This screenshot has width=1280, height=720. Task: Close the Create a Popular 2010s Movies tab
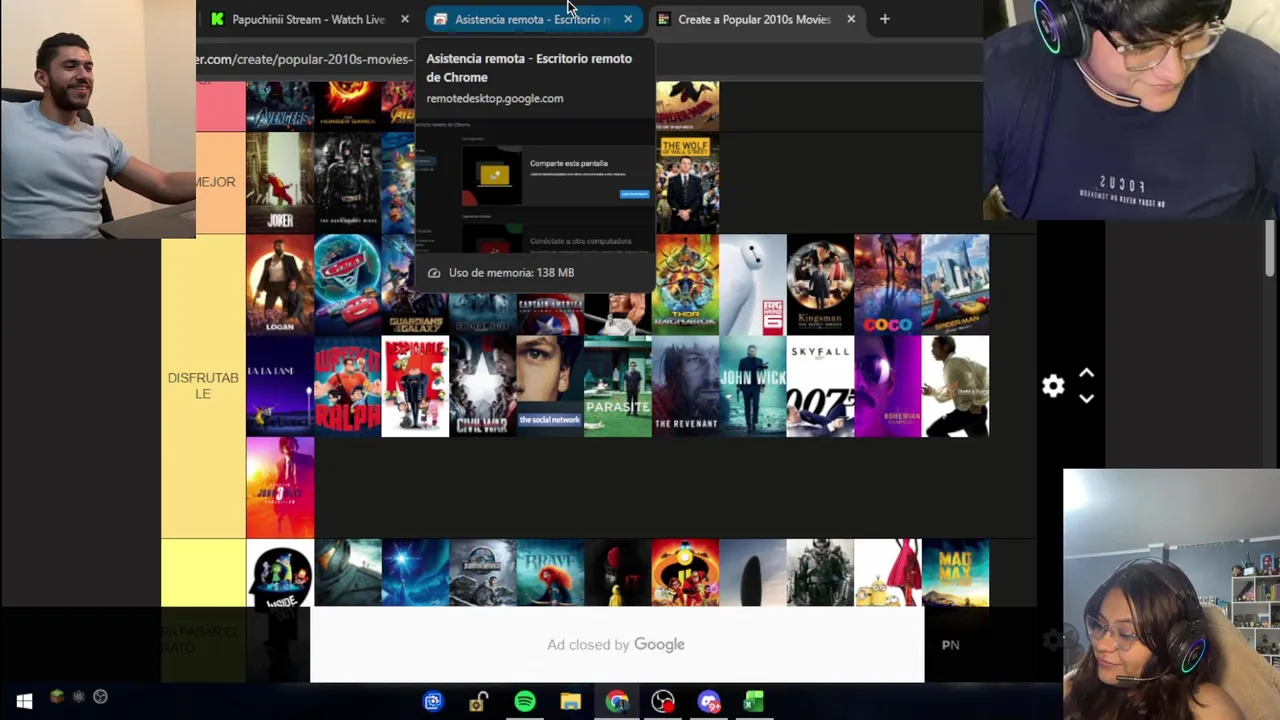coord(851,19)
